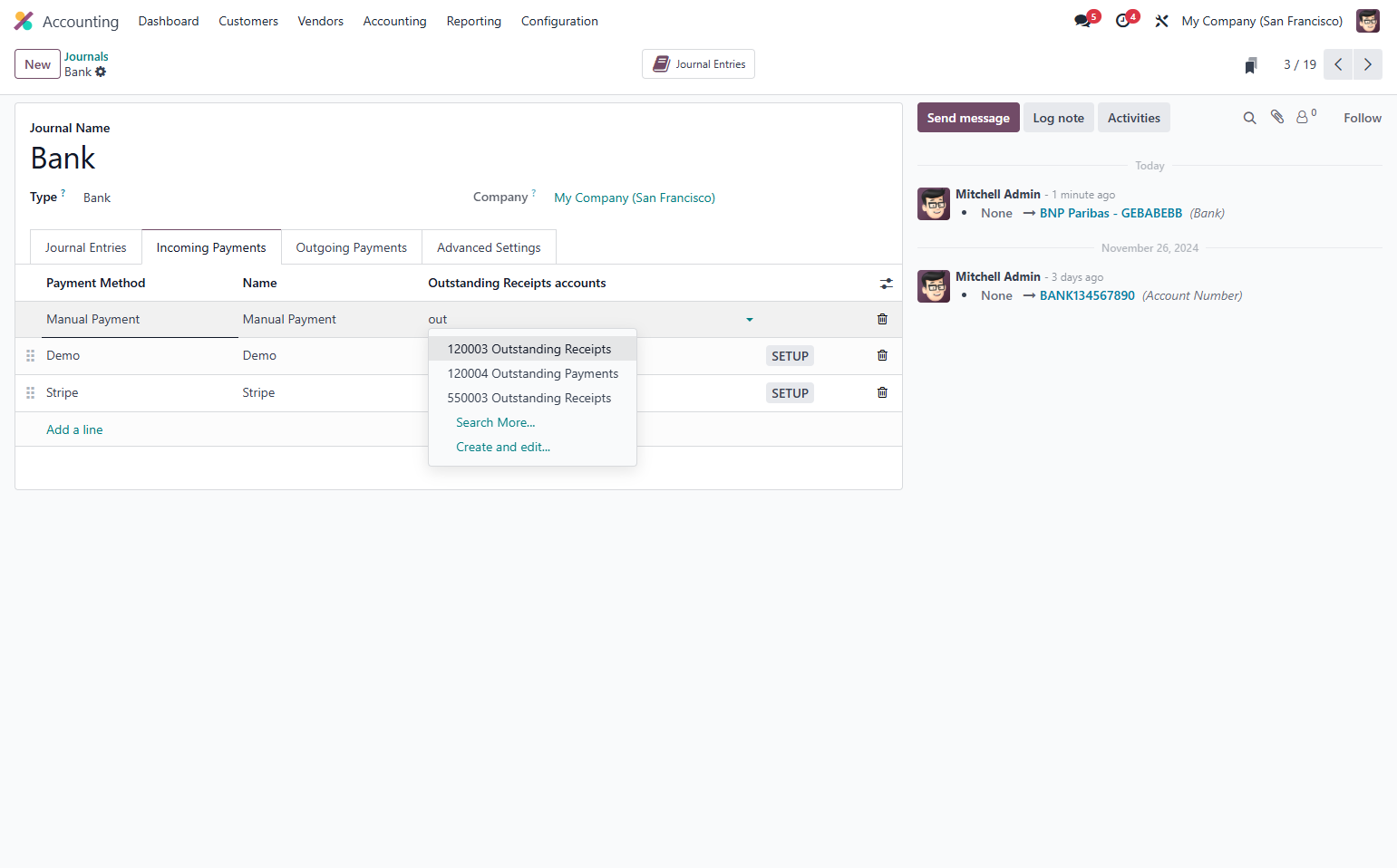
Task: Open the Journal Entries smart button
Action: [699, 64]
